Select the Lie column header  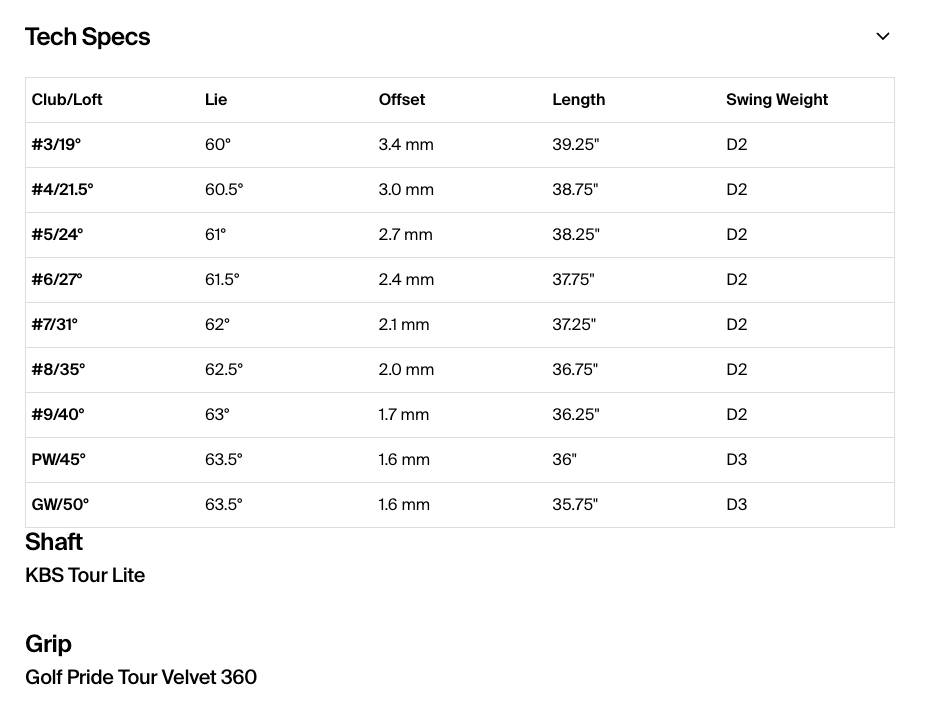[216, 99]
